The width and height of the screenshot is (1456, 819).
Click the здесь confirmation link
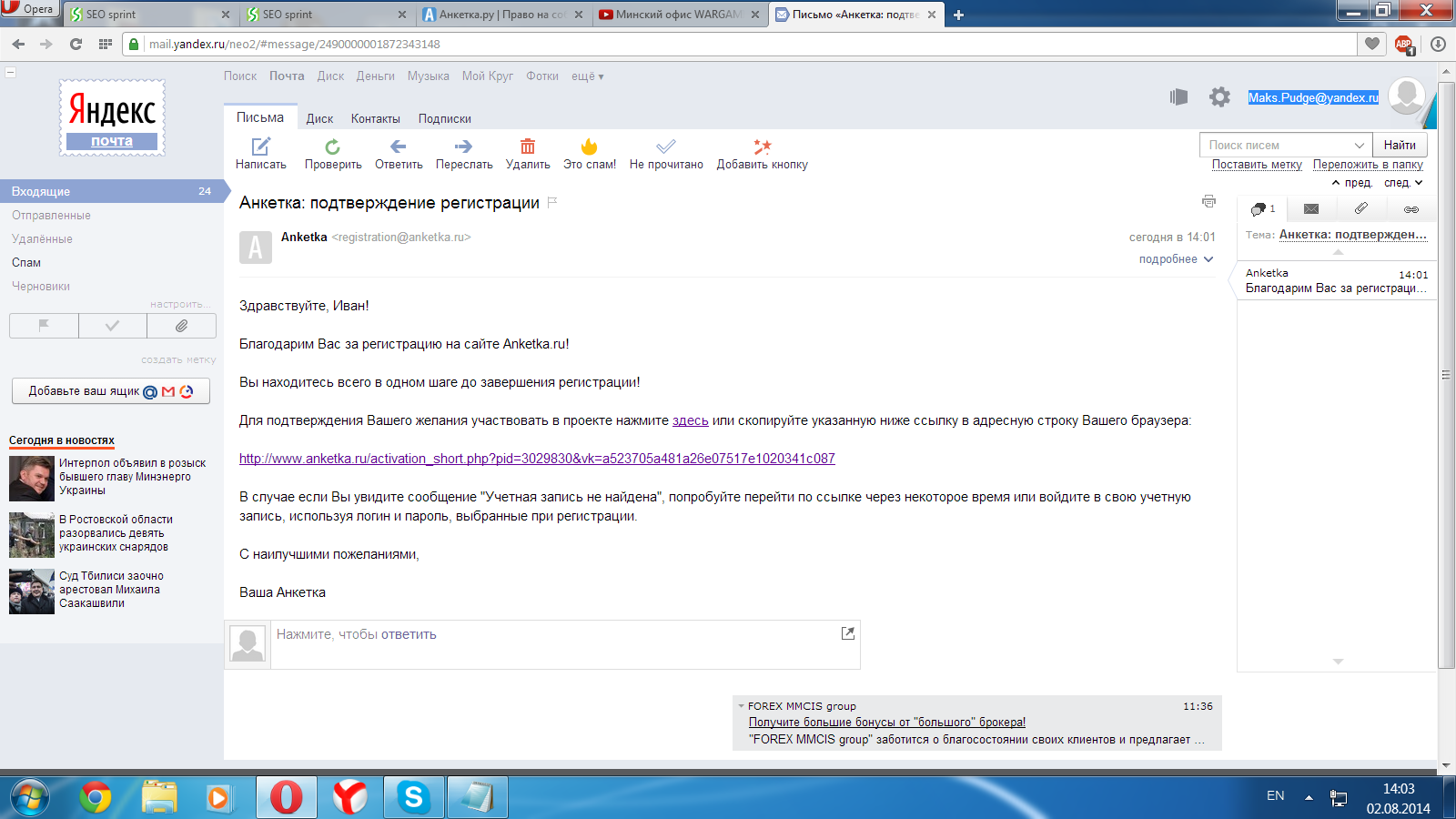pos(691,420)
